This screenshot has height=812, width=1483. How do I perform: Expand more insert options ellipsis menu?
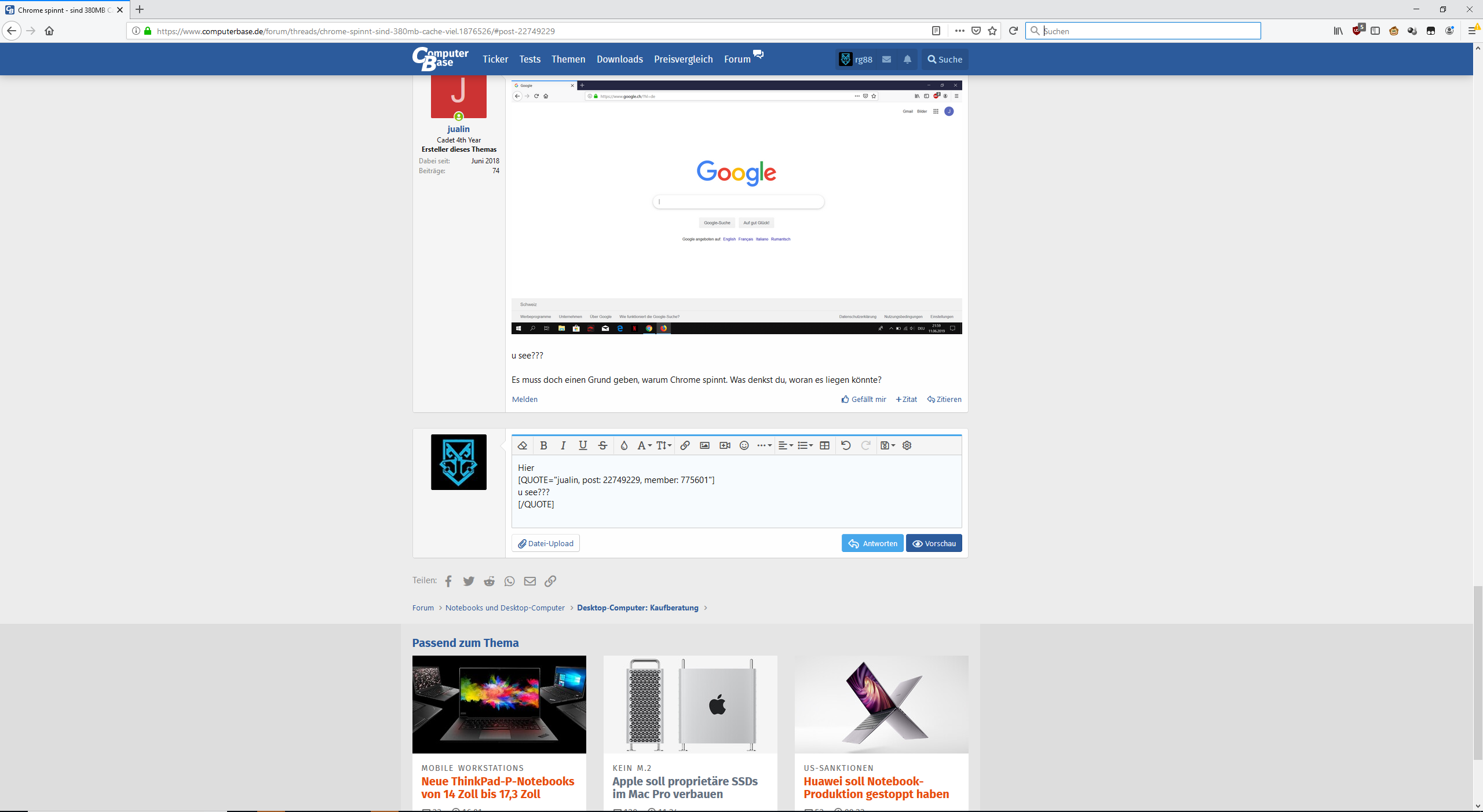click(764, 445)
